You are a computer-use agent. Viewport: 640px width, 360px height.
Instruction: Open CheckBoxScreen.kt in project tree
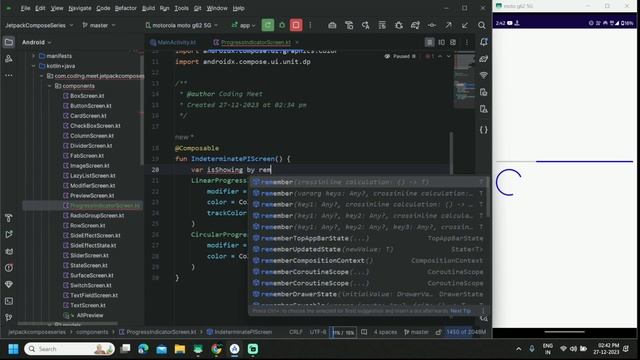[x=95, y=126]
